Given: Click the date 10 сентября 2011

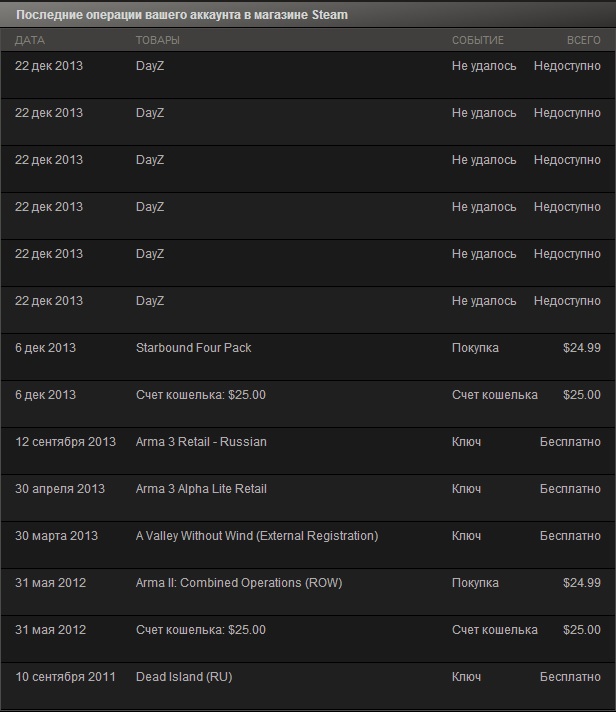Looking at the screenshot, I should [x=66, y=677].
